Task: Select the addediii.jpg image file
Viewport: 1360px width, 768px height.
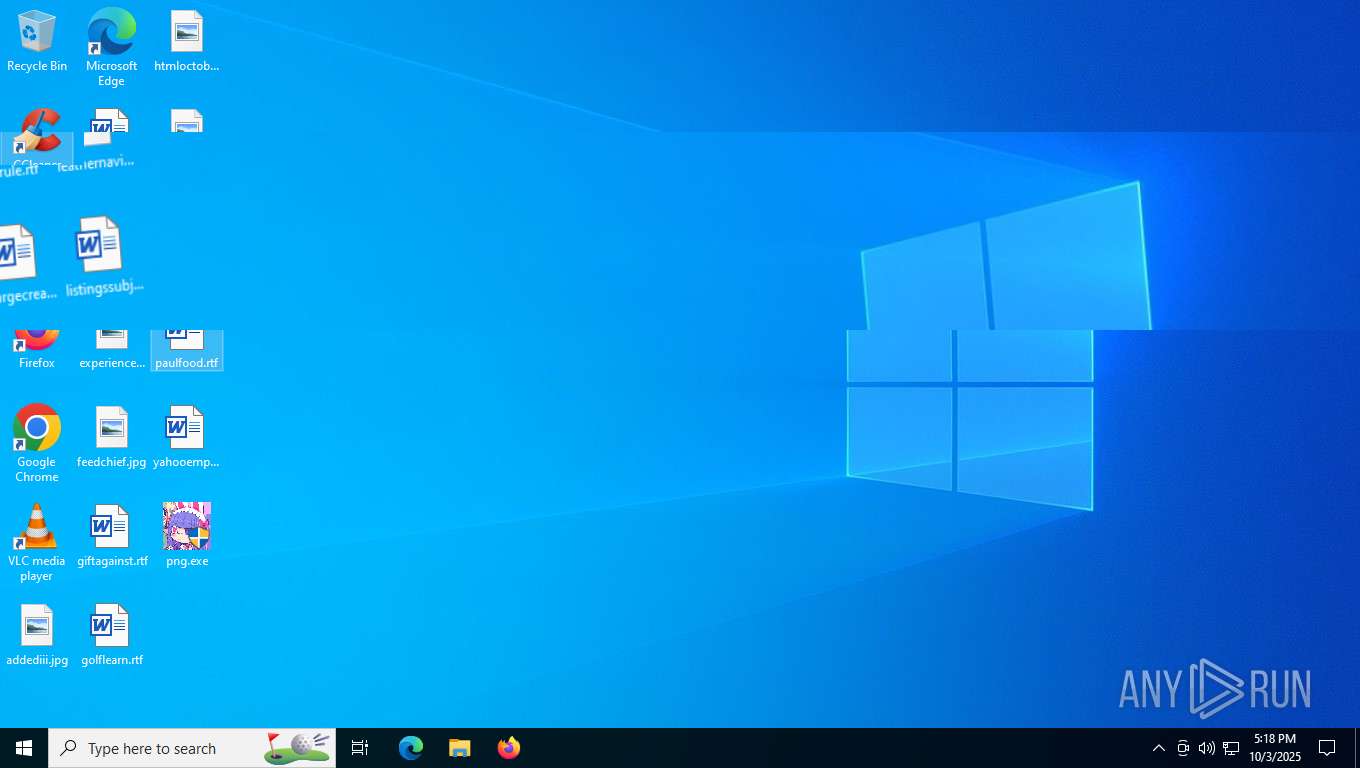Action: pyautogui.click(x=37, y=636)
